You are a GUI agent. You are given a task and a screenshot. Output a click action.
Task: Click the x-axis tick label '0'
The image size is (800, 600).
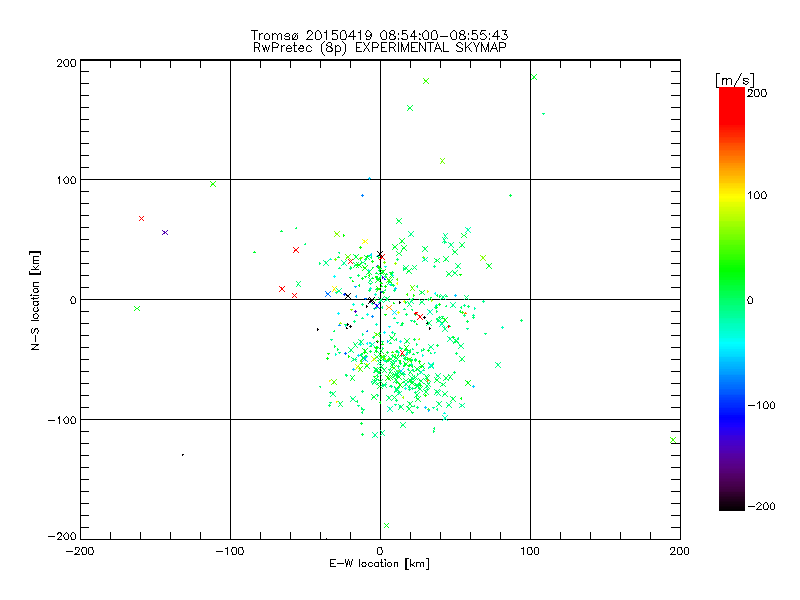[380, 551]
